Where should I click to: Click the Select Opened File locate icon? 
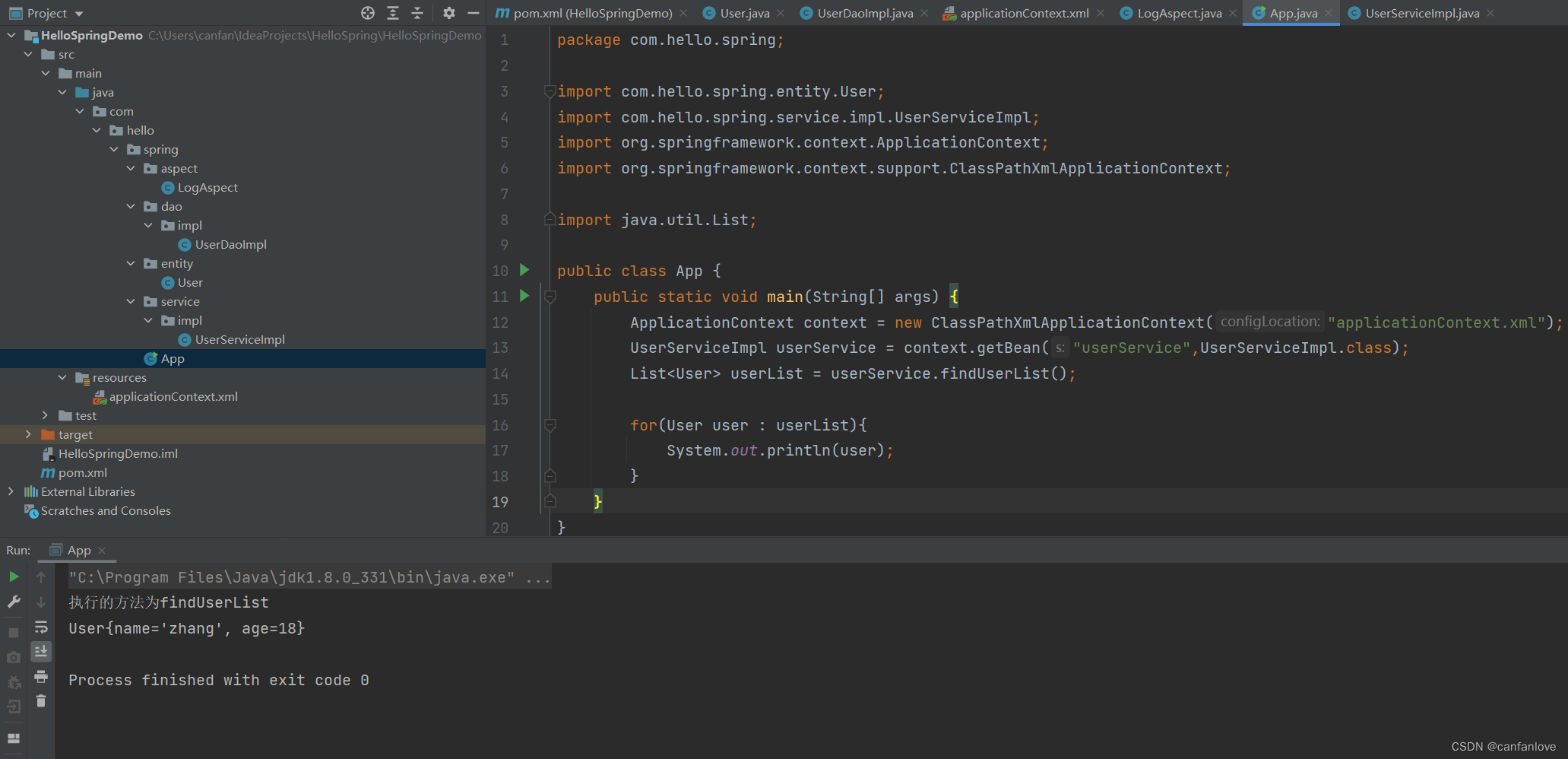[x=368, y=13]
